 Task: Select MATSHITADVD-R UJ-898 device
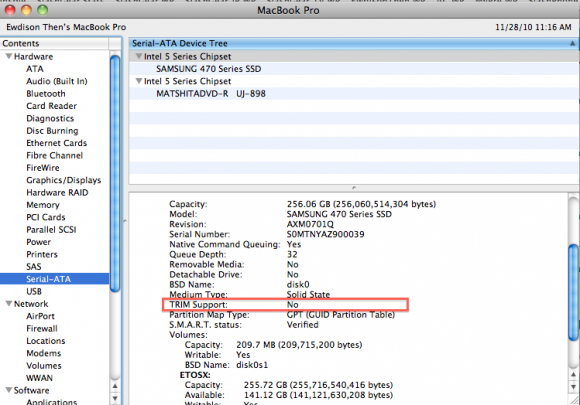tap(210, 94)
